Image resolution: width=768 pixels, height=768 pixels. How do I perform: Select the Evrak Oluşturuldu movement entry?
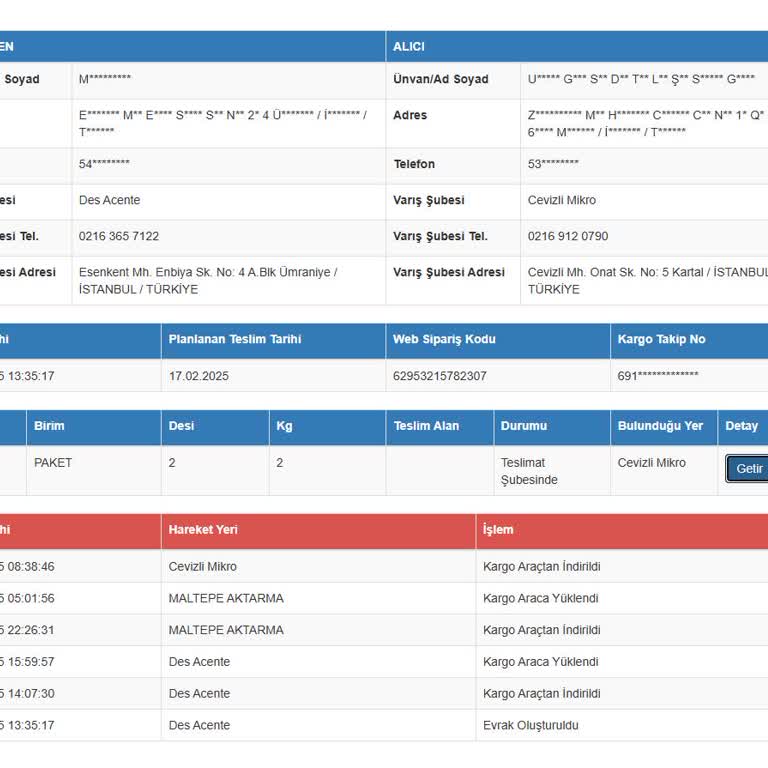pyautogui.click(x=530, y=725)
